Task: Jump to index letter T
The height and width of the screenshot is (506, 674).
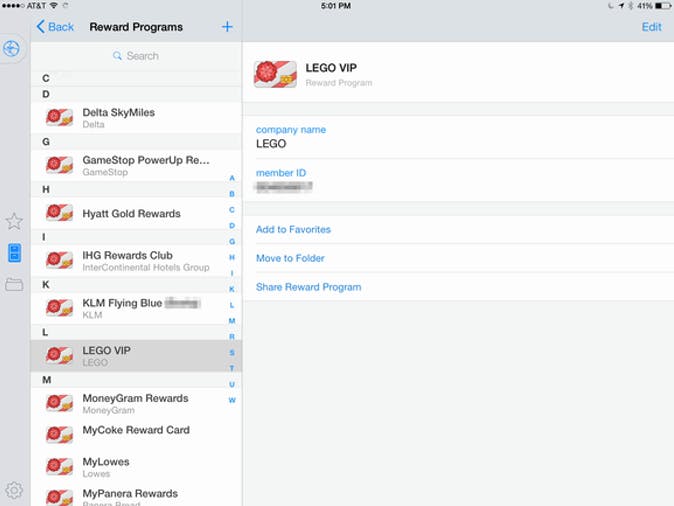Action: click(x=232, y=368)
